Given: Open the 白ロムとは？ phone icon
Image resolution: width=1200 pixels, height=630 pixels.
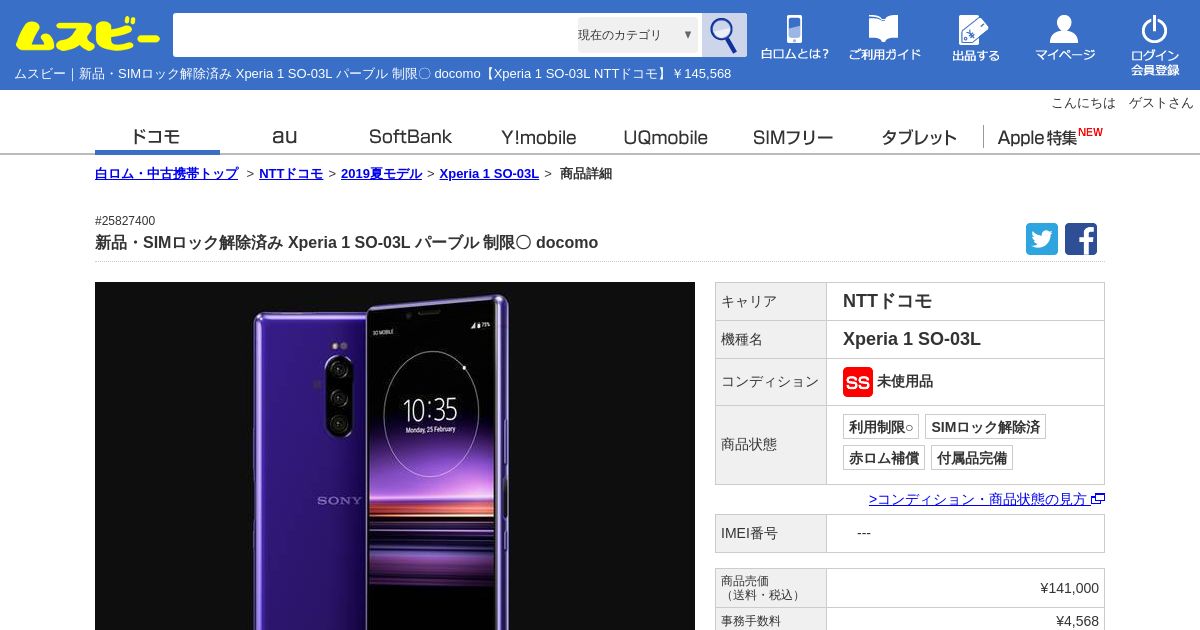Looking at the screenshot, I should coord(795,38).
